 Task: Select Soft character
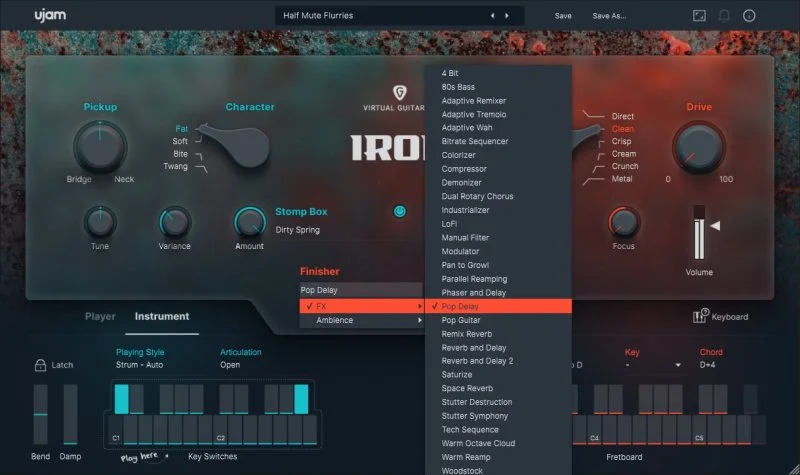(x=180, y=141)
